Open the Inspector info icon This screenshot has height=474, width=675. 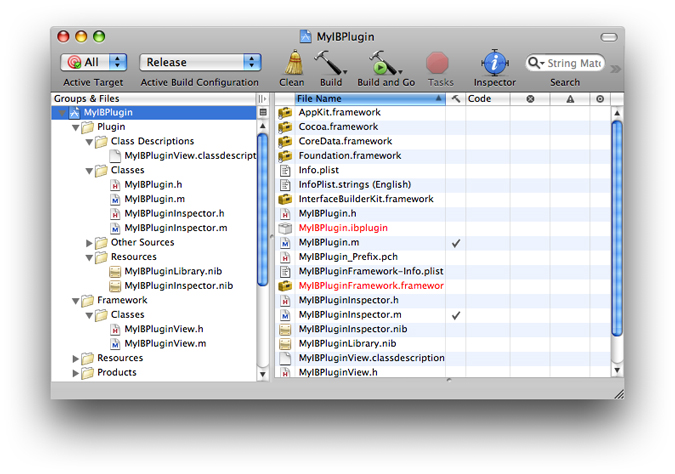point(494,63)
